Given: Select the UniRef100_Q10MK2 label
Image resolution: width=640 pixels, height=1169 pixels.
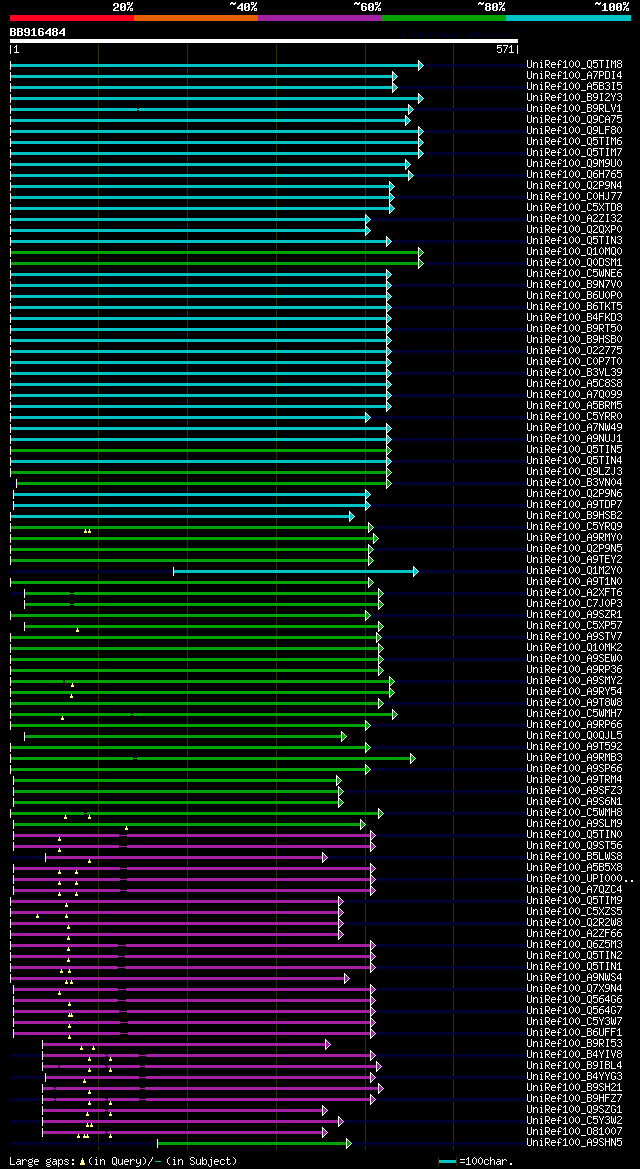Looking at the screenshot, I should [574, 648].
